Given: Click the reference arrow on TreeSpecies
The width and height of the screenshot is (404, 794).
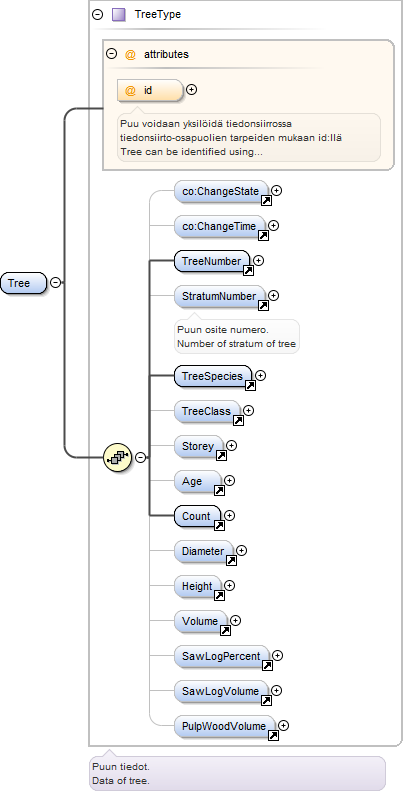Looking at the screenshot, I should click(x=250, y=386).
